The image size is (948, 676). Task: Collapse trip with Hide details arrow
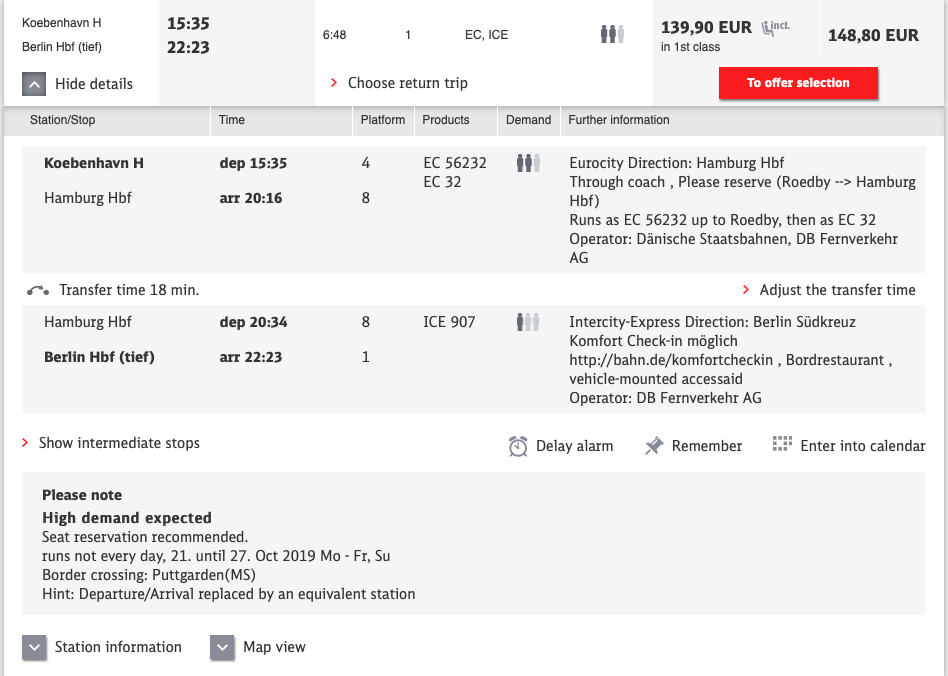tap(35, 84)
